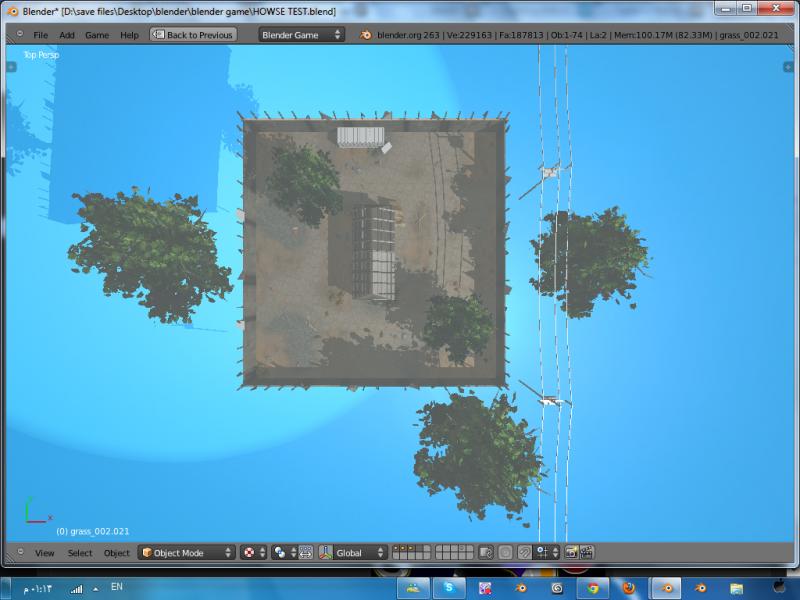Open the Add menu
The image size is (800, 600).
pyautogui.click(x=67, y=35)
